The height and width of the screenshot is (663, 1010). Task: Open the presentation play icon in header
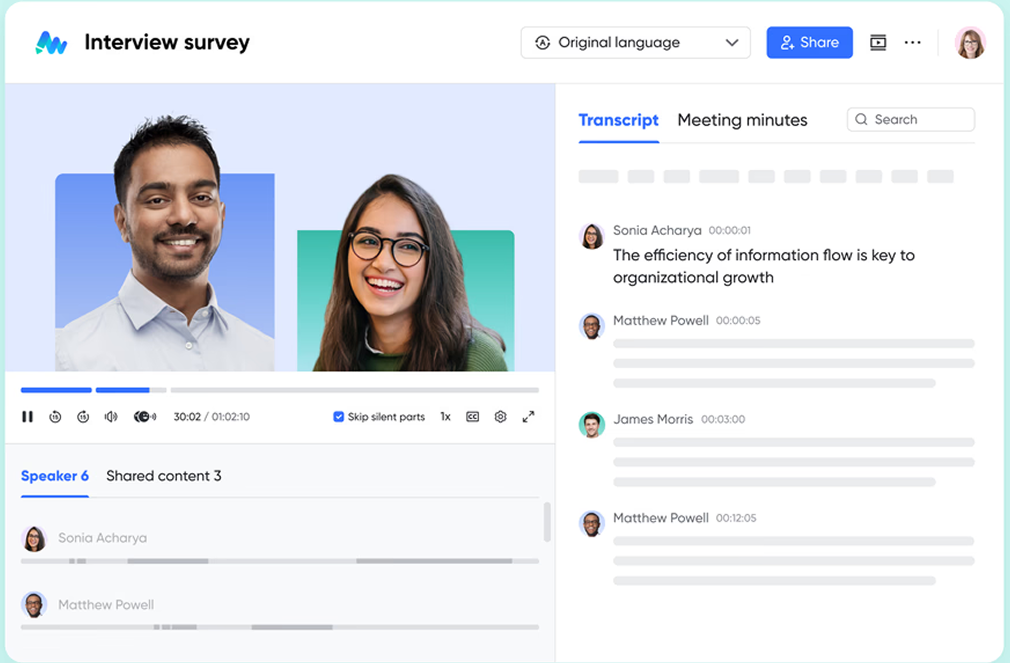878,42
